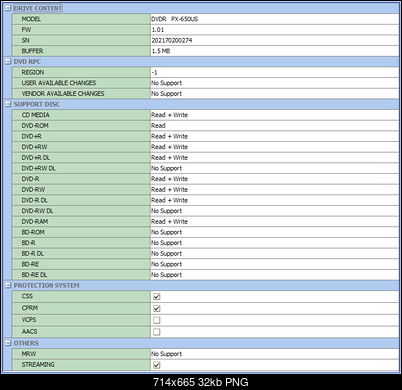Collapse the DVD RPC section

[8, 62]
